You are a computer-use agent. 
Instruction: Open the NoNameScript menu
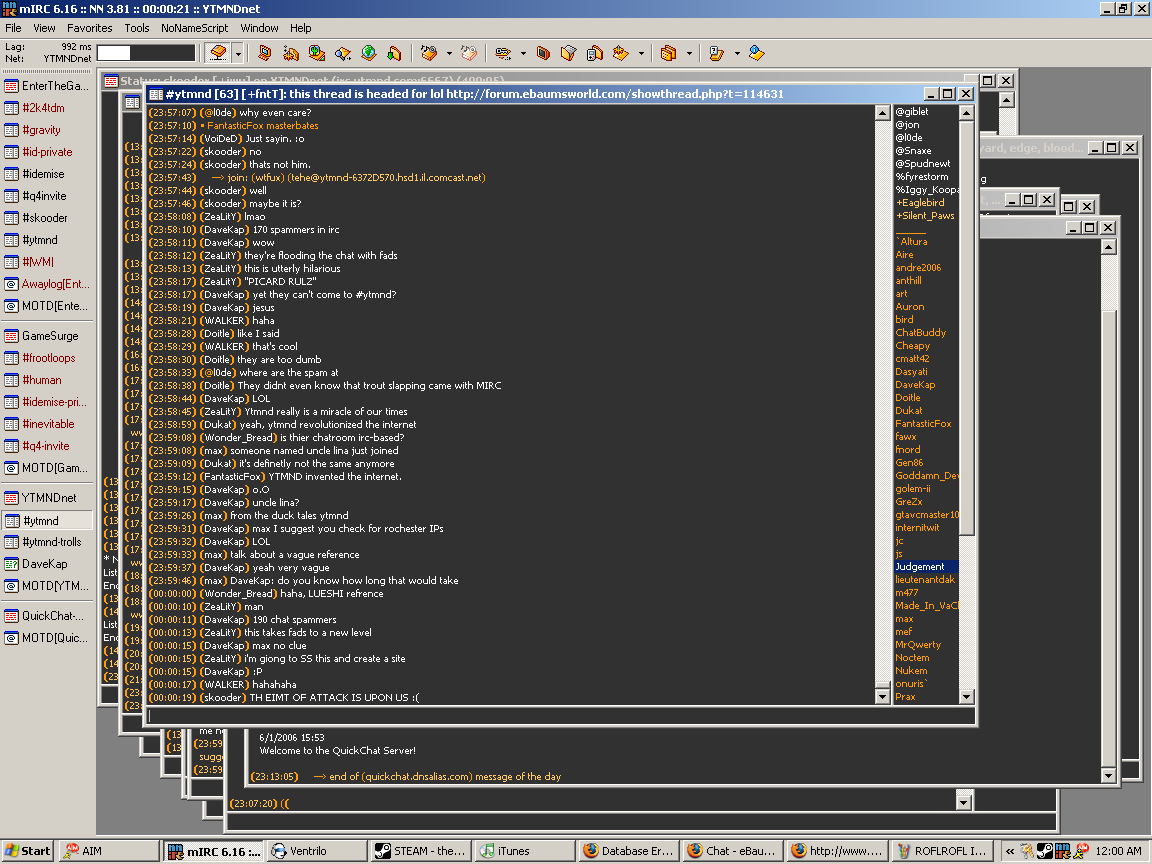pyautogui.click(x=194, y=28)
